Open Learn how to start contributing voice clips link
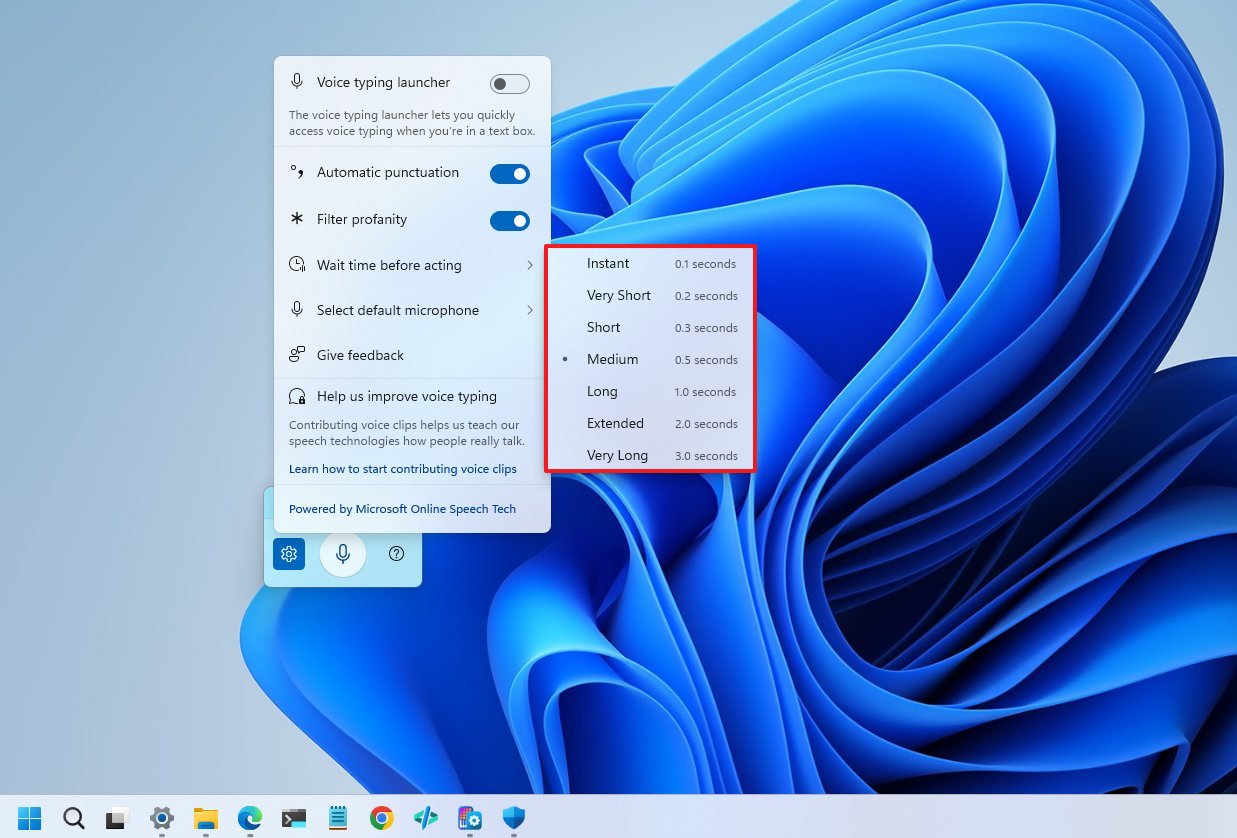The width and height of the screenshot is (1237, 838). [403, 469]
